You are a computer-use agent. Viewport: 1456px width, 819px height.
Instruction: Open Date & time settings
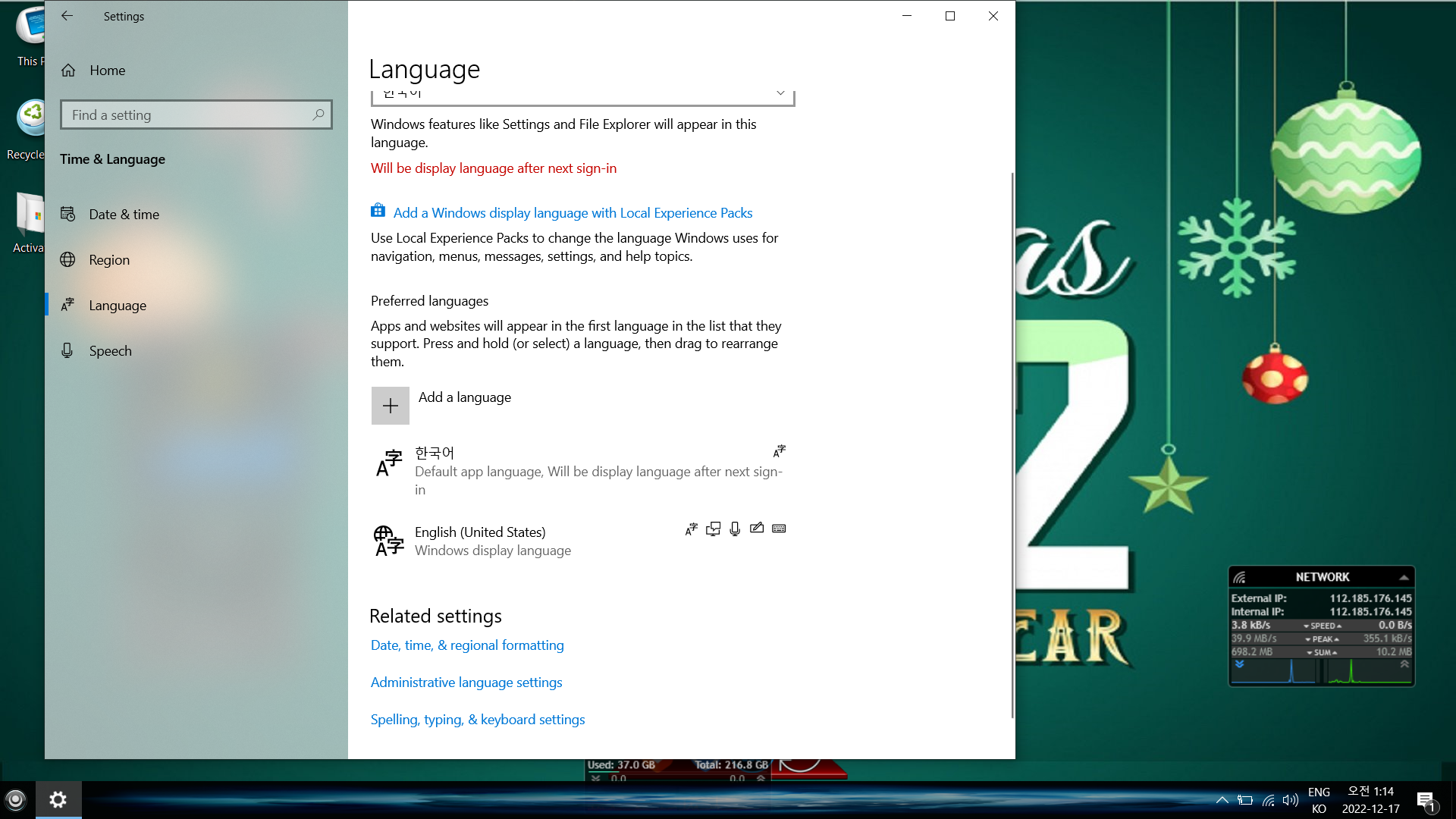coord(196,214)
